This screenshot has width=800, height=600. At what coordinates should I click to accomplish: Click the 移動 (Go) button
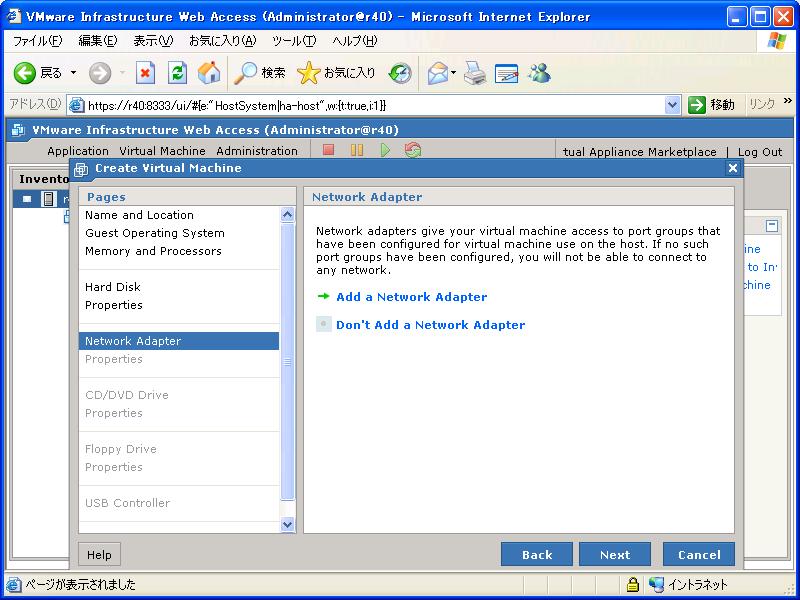tap(712, 105)
